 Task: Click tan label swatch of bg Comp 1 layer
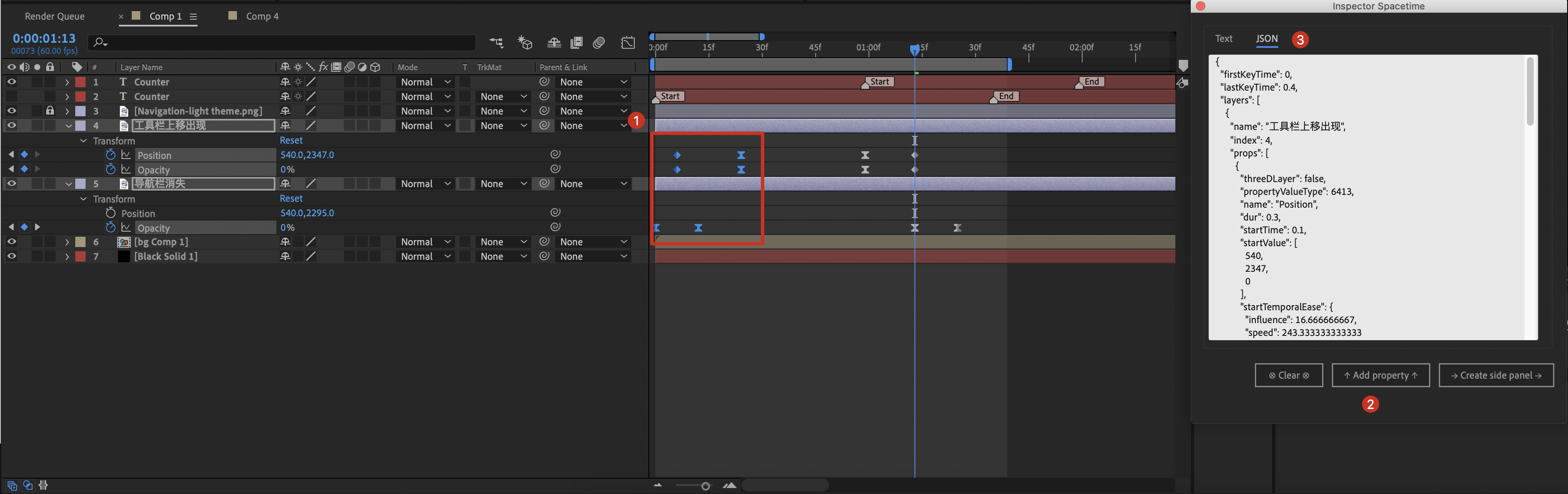(x=80, y=242)
